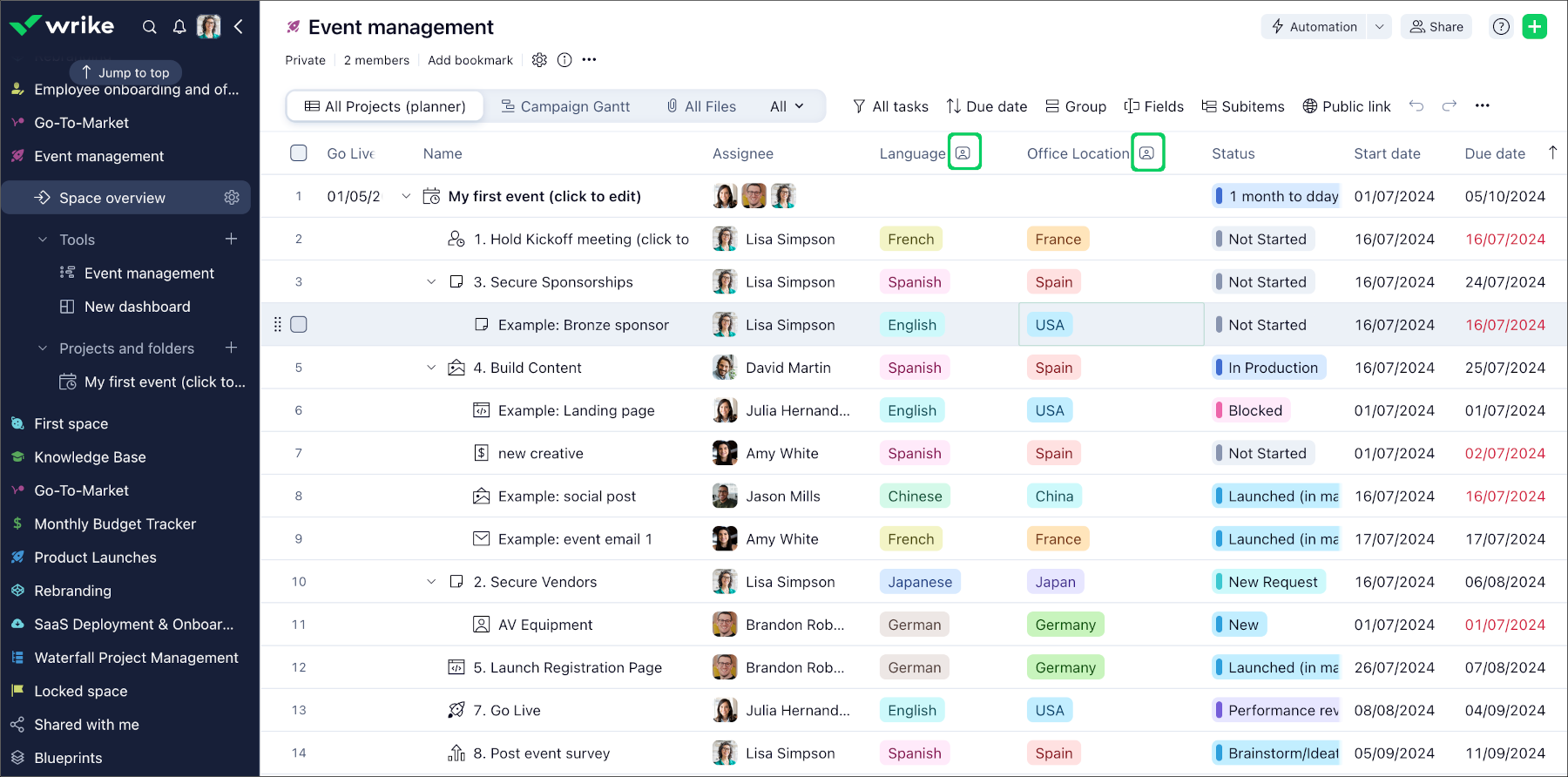Click Office Location column user-field icon

click(1147, 153)
